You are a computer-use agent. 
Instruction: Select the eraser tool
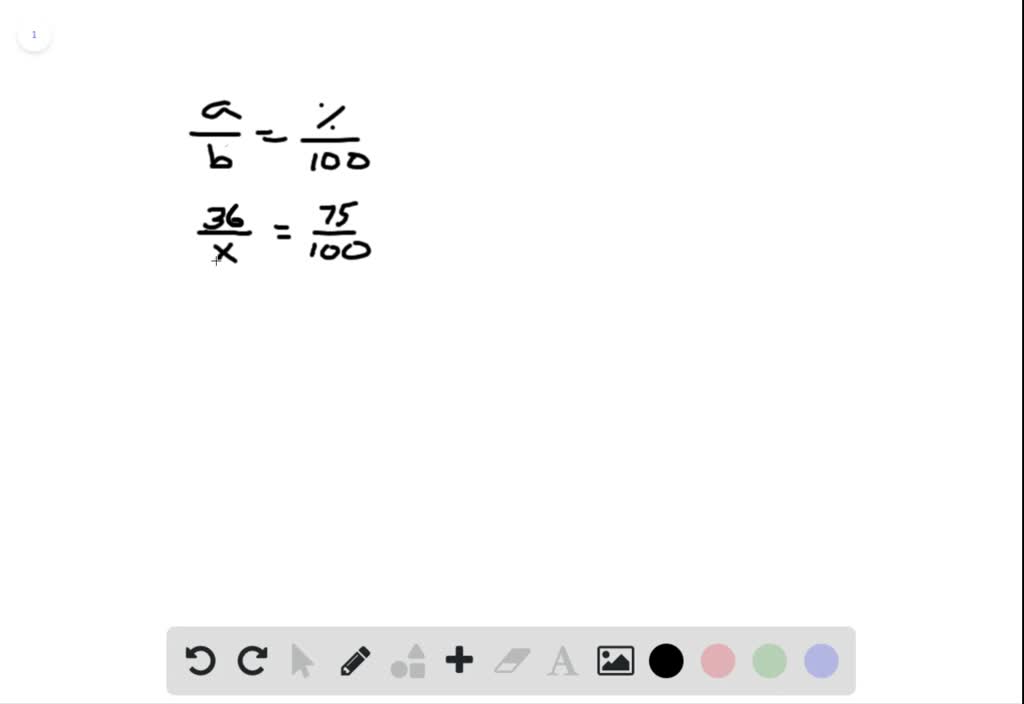point(512,660)
